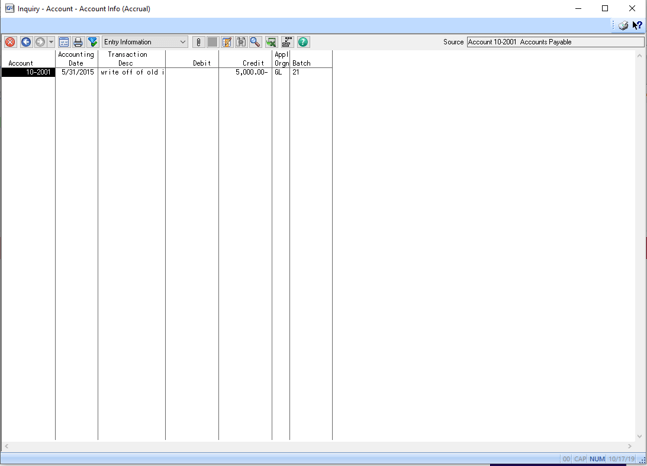Click the horizontal scrollbar left arrow
This screenshot has width=647, height=466.
pos(6,446)
